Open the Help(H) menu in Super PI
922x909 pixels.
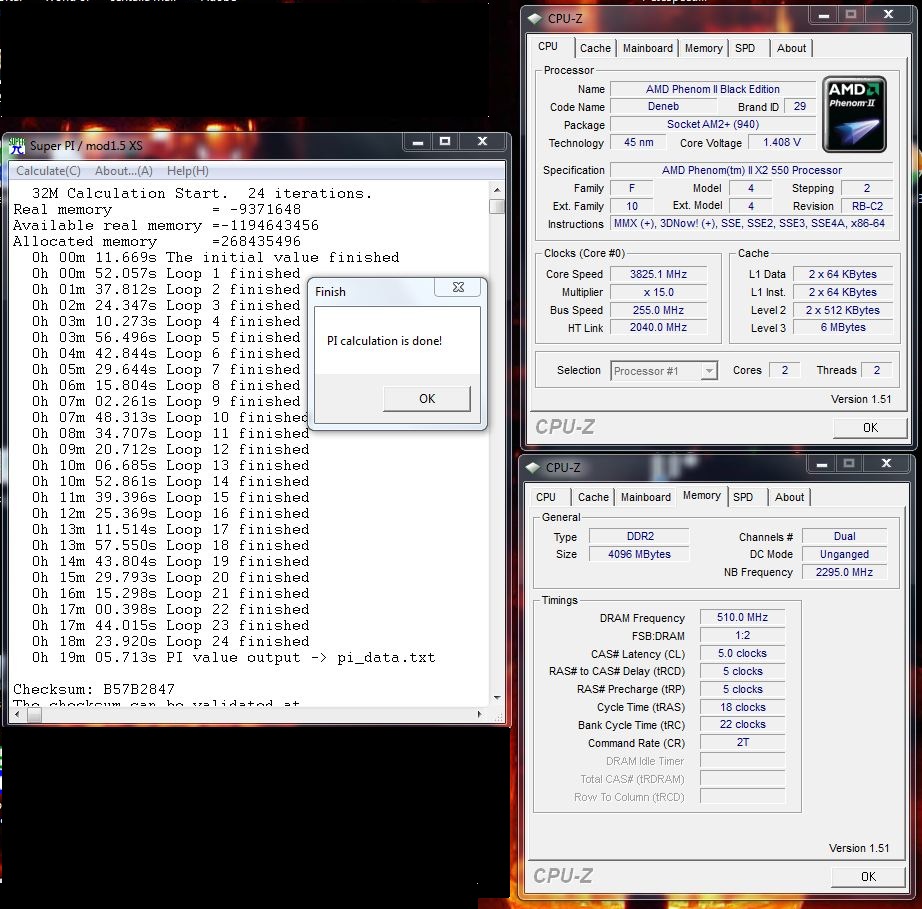[x=188, y=171]
